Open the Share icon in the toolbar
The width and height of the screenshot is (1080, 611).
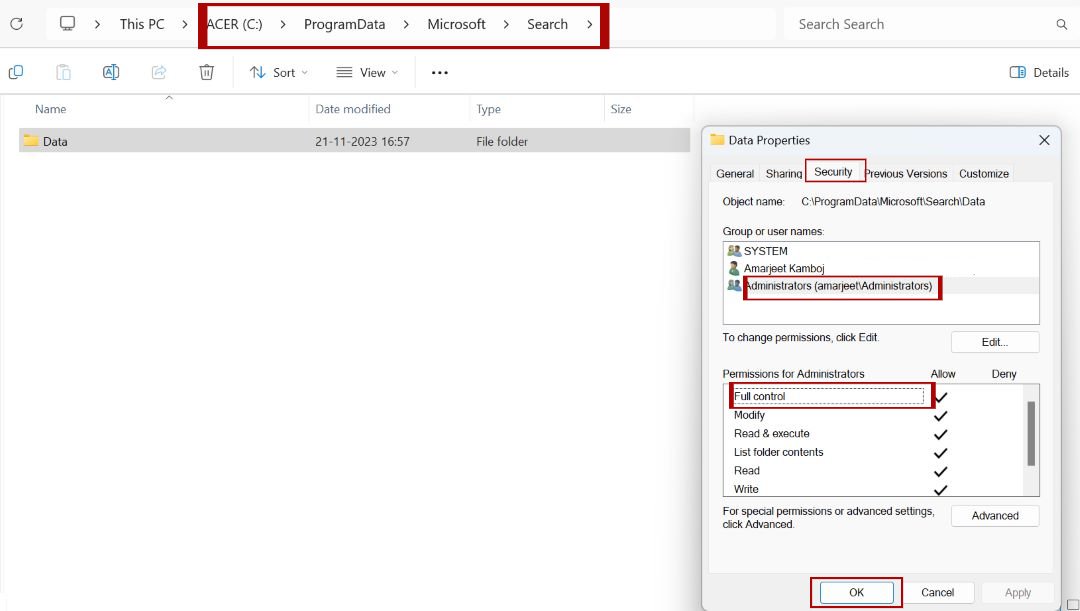click(x=158, y=72)
